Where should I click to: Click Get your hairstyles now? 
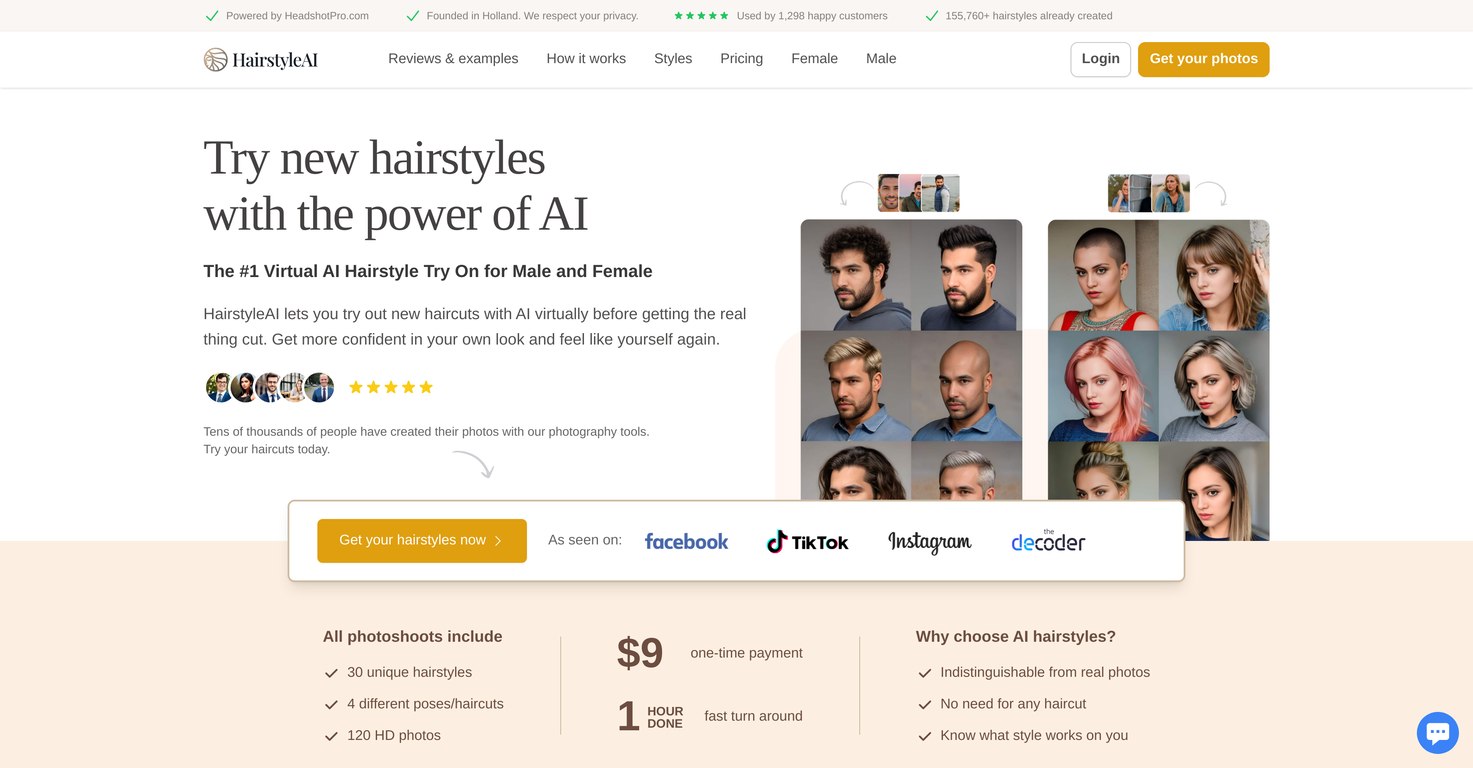click(x=421, y=540)
